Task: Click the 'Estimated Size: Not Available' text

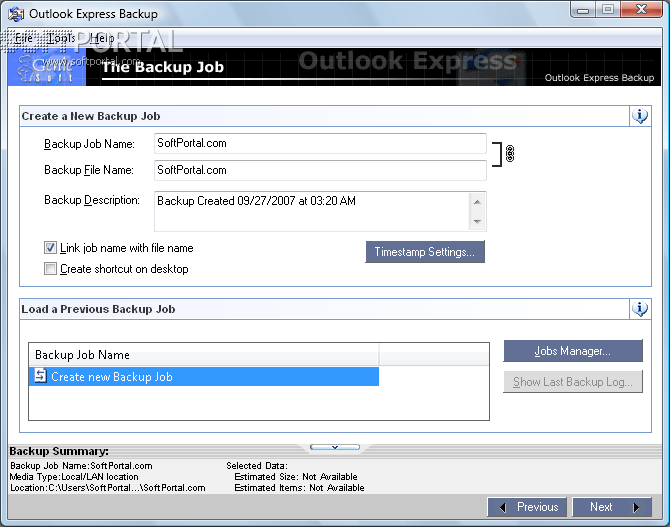Action: pos(296,477)
